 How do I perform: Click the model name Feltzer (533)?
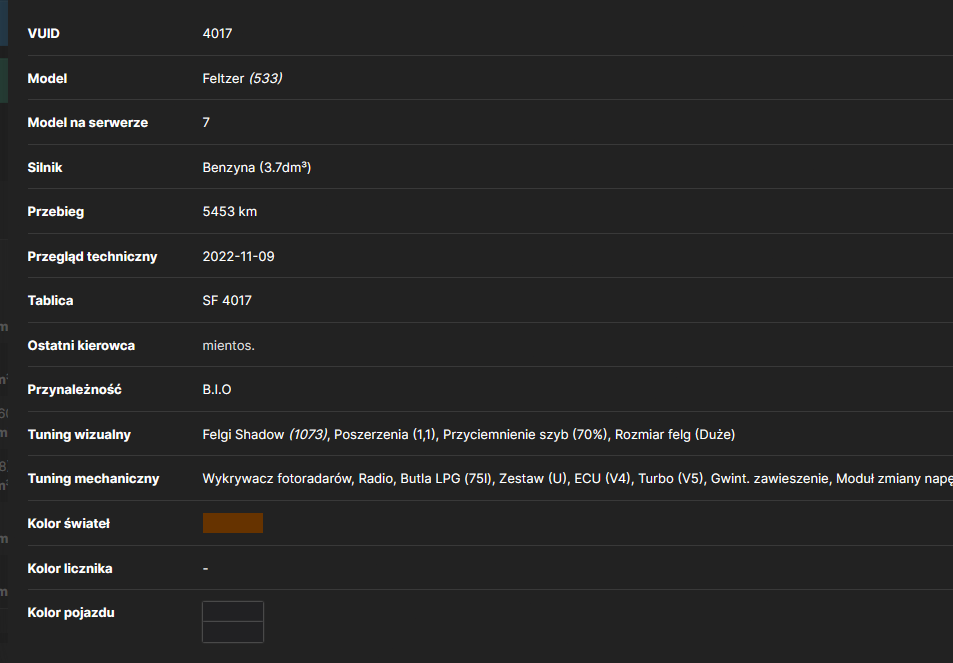tap(242, 78)
